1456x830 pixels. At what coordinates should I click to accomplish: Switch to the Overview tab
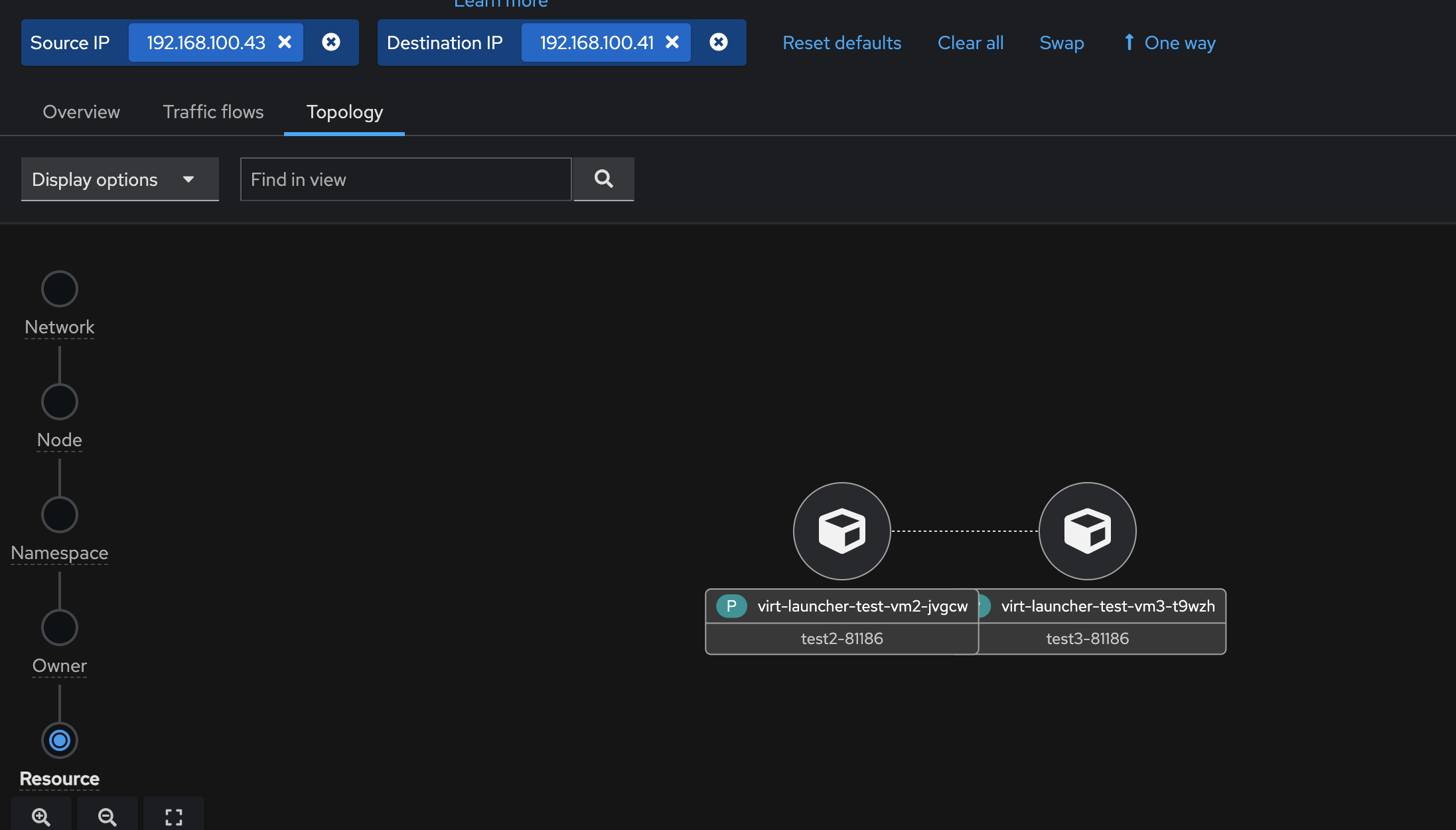[x=81, y=112]
